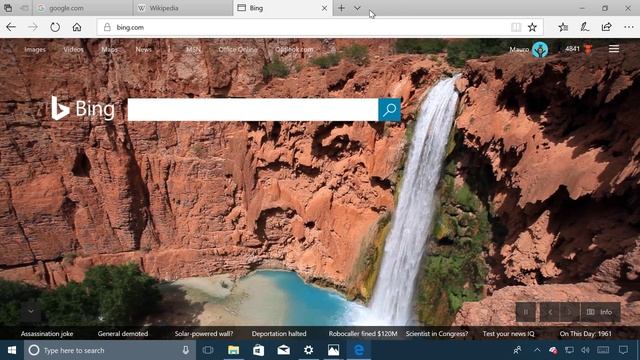Click the Cortana search box
Image resolution: width=640 pixels, height=360 pixels.
coord(109,350)
